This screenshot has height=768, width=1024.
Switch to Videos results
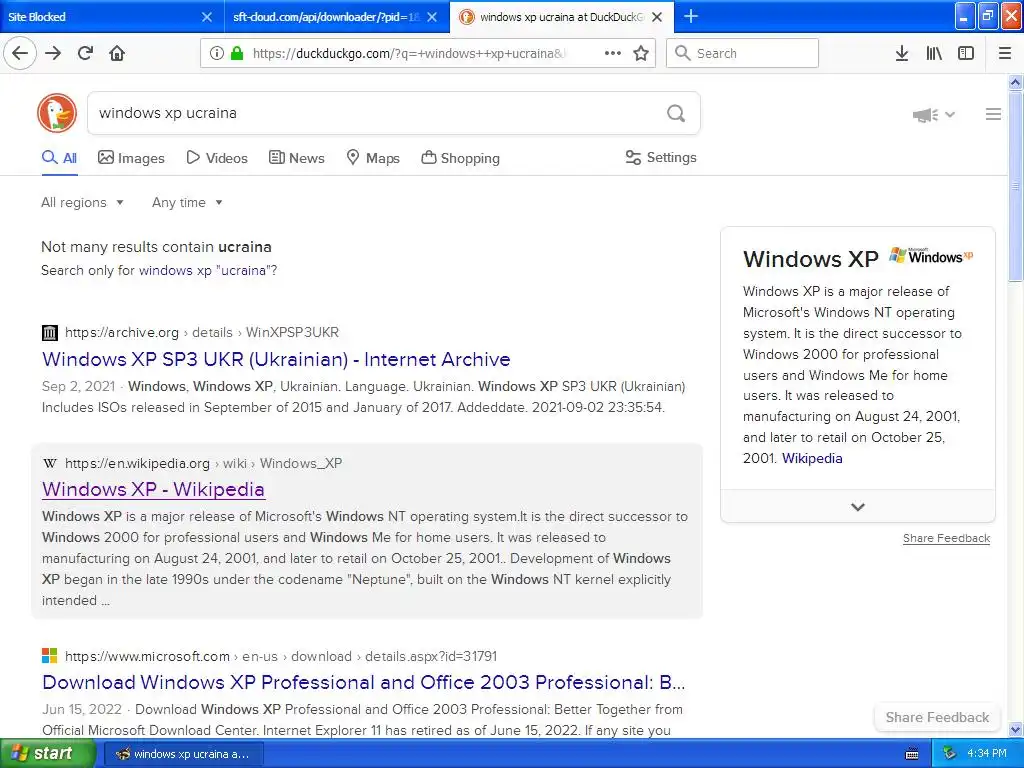pos(217,158)
